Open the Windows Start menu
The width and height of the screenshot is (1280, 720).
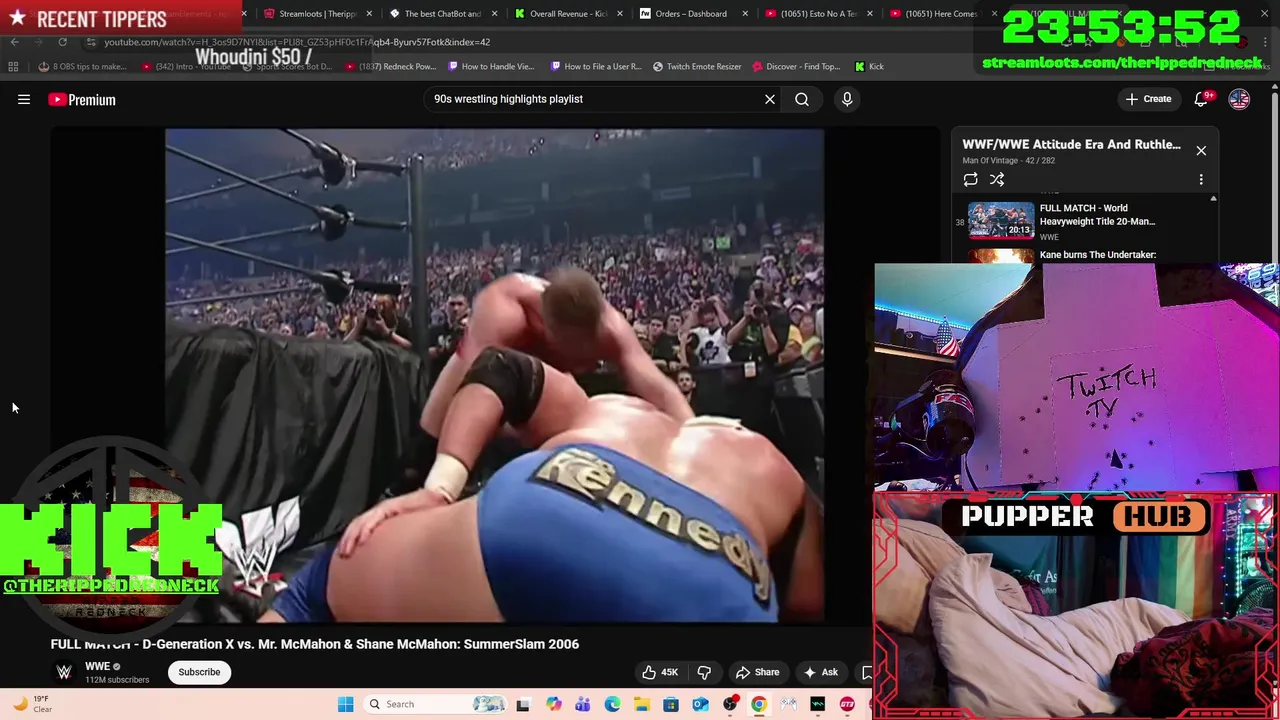345,704
